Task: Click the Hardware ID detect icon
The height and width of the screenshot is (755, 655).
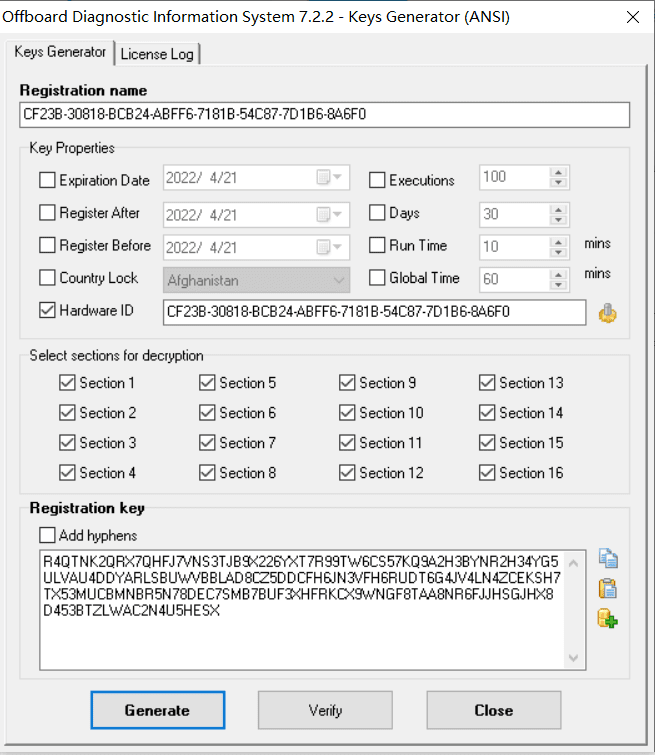Action: coord(607,313)
